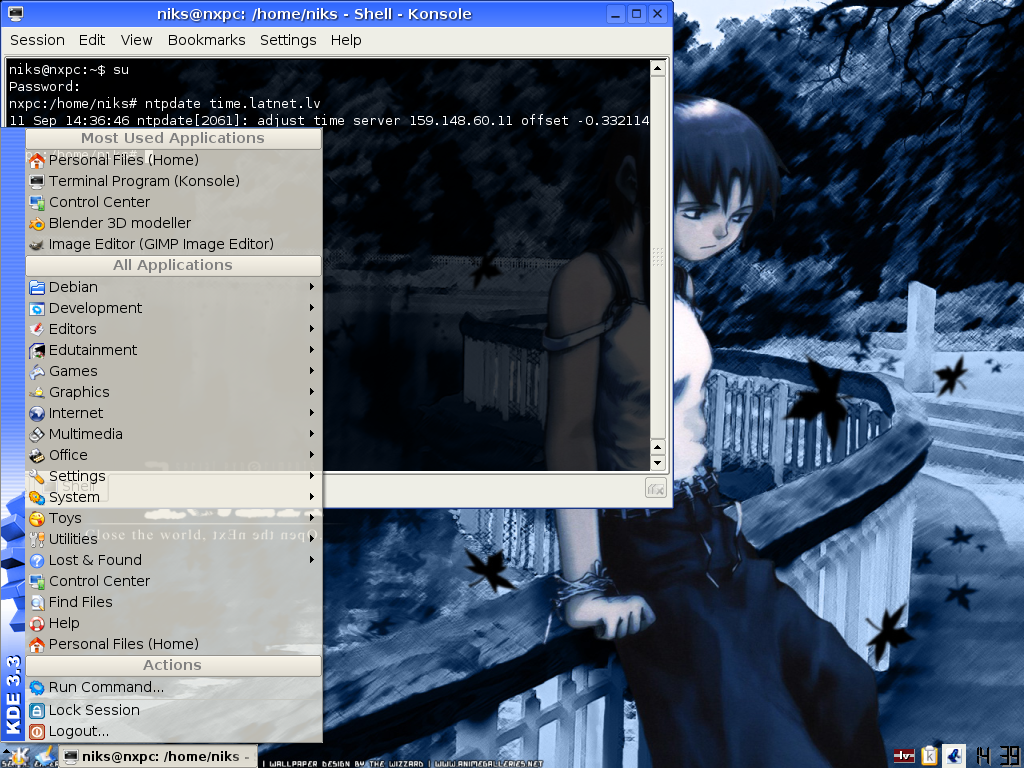Click the wrench icon beside Settings in K menu

37,476
